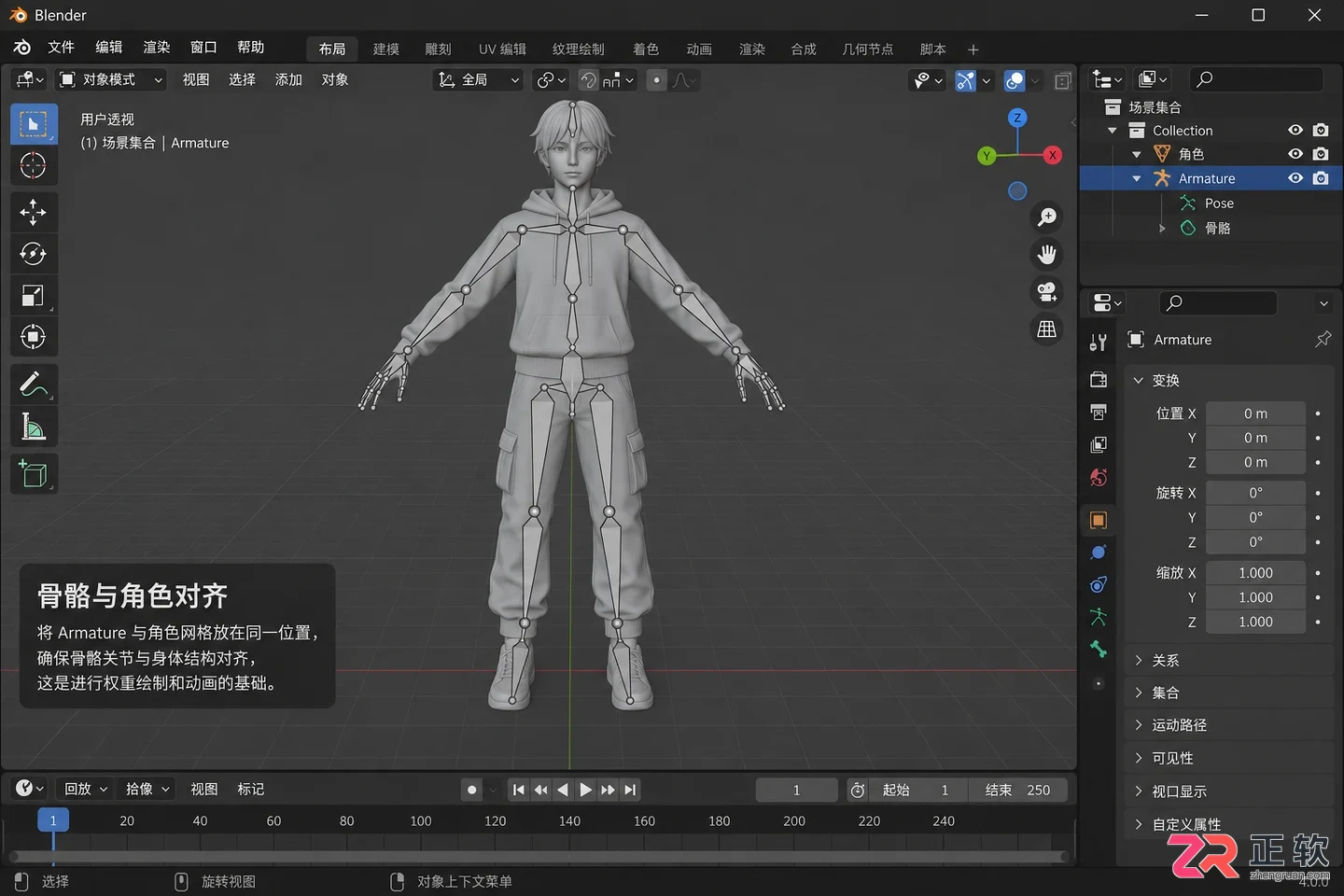This screenshot has height=896, width=1344.
Task: Select the Move tool
Action: 34,213
